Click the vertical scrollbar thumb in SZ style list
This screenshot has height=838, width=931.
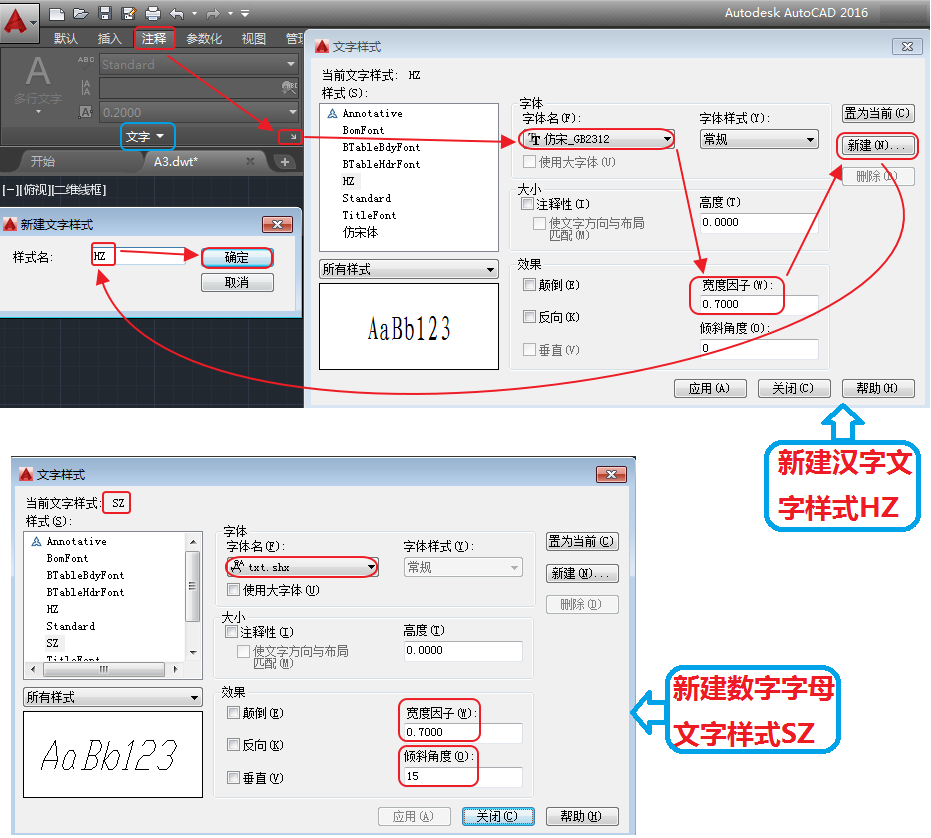(x=192, y=586)
